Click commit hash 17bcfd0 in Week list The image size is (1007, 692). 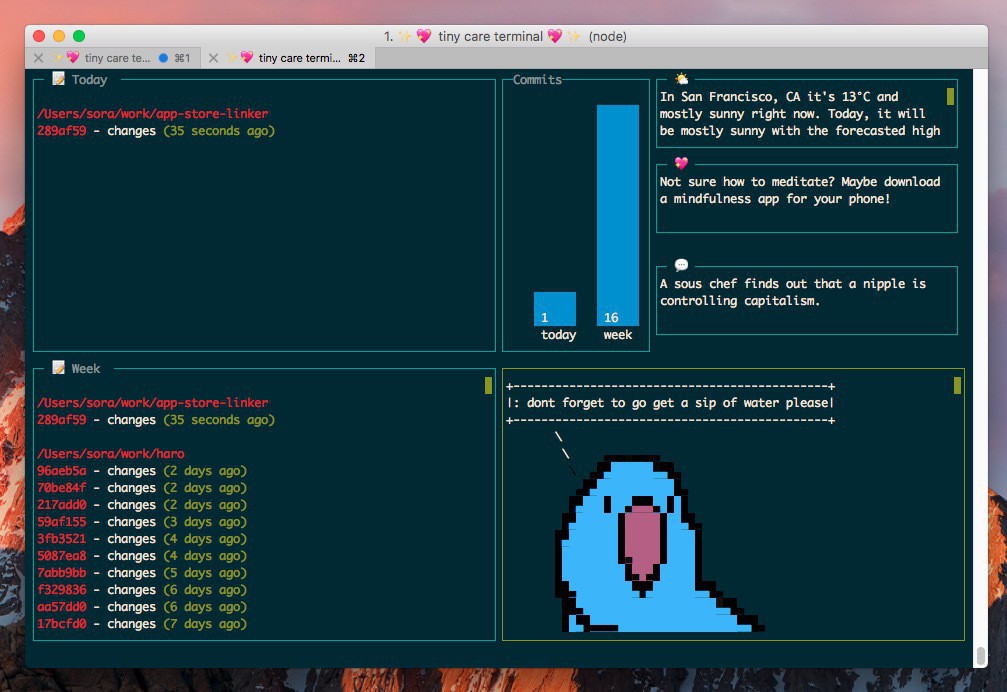[62, 624]
